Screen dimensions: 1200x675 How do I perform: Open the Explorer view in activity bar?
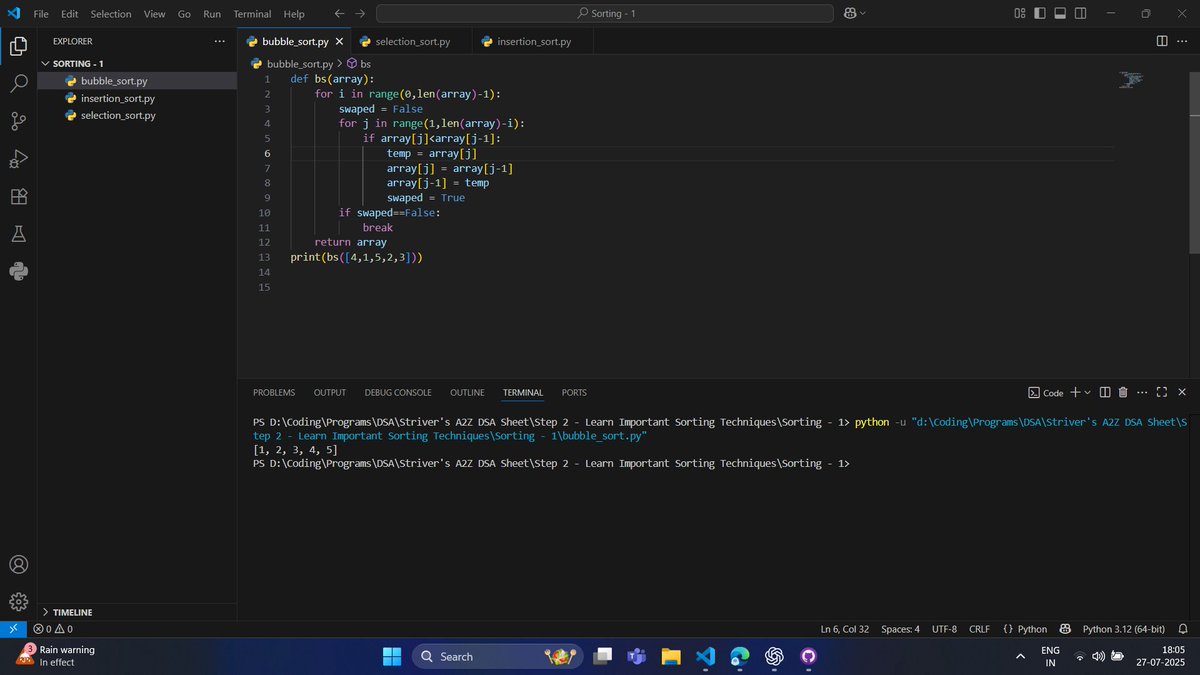(x=18, y=46)
